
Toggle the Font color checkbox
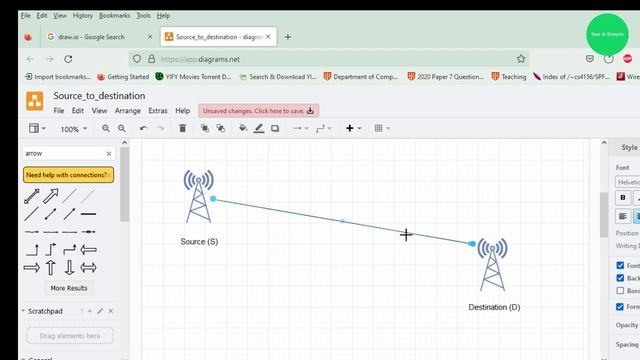620,265
